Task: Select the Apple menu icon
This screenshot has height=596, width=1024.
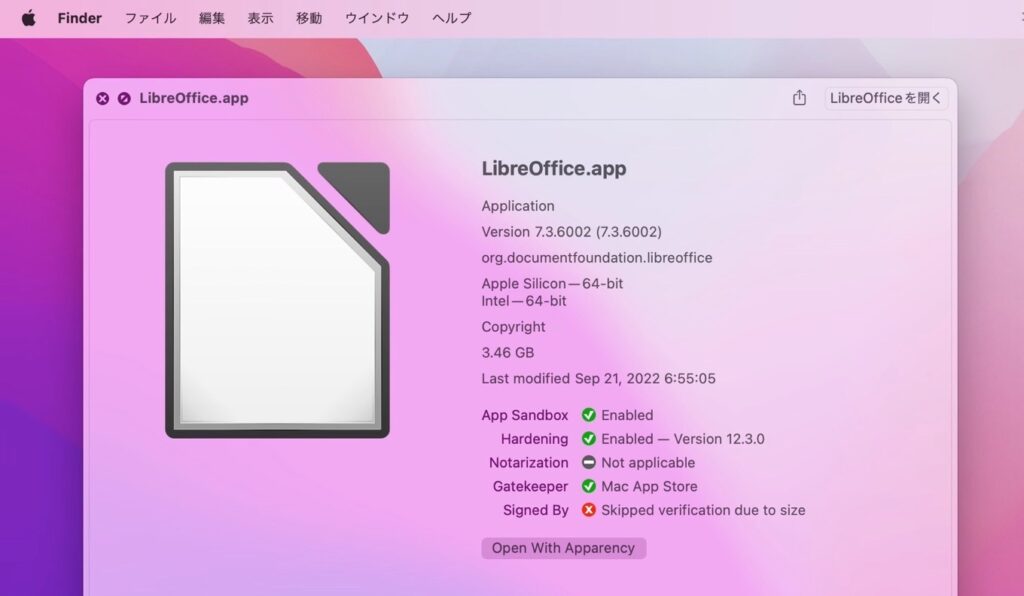Action: [27, 17]
